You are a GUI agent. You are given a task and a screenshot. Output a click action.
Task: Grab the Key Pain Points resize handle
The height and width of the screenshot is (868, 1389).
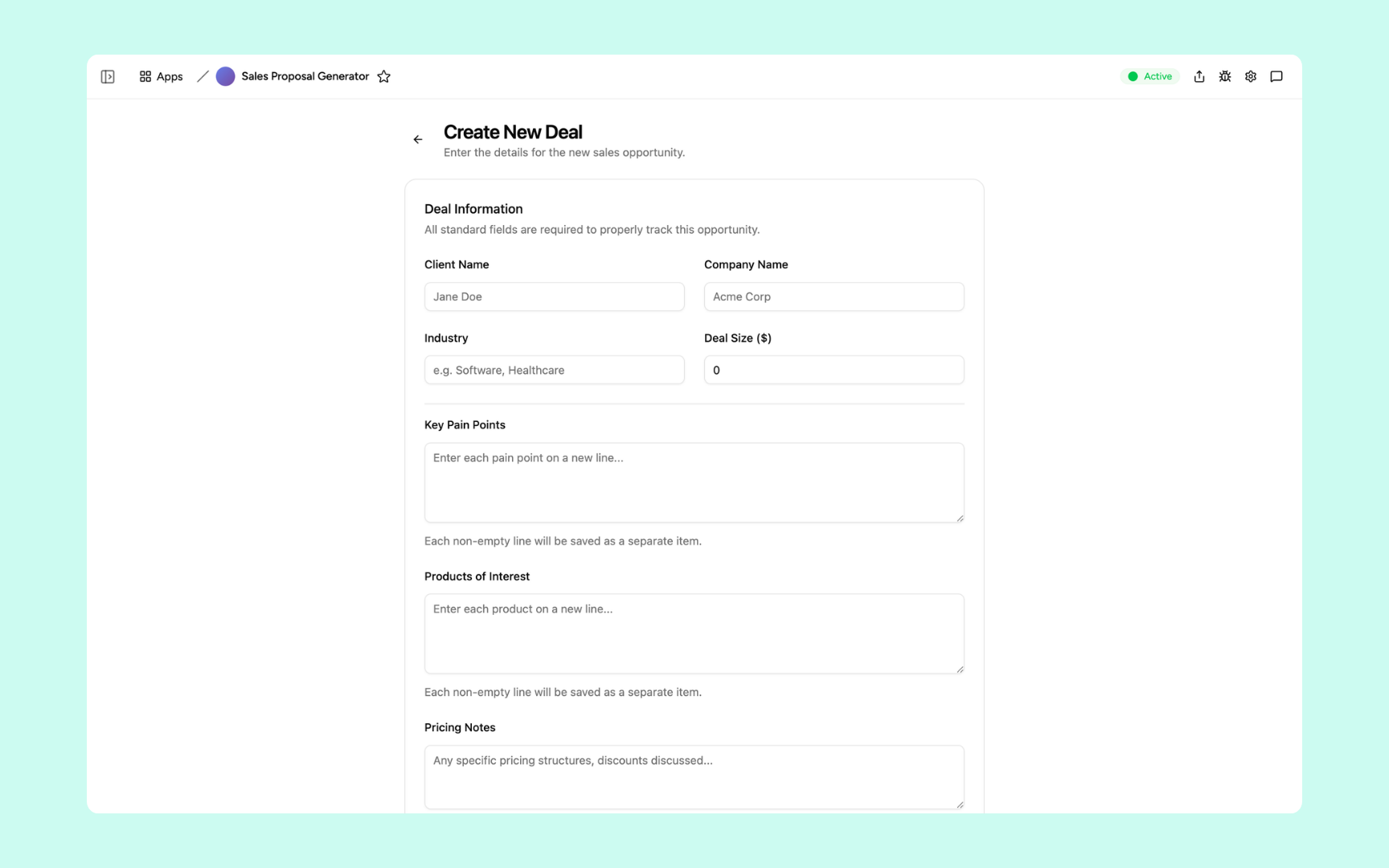point(960,518)
